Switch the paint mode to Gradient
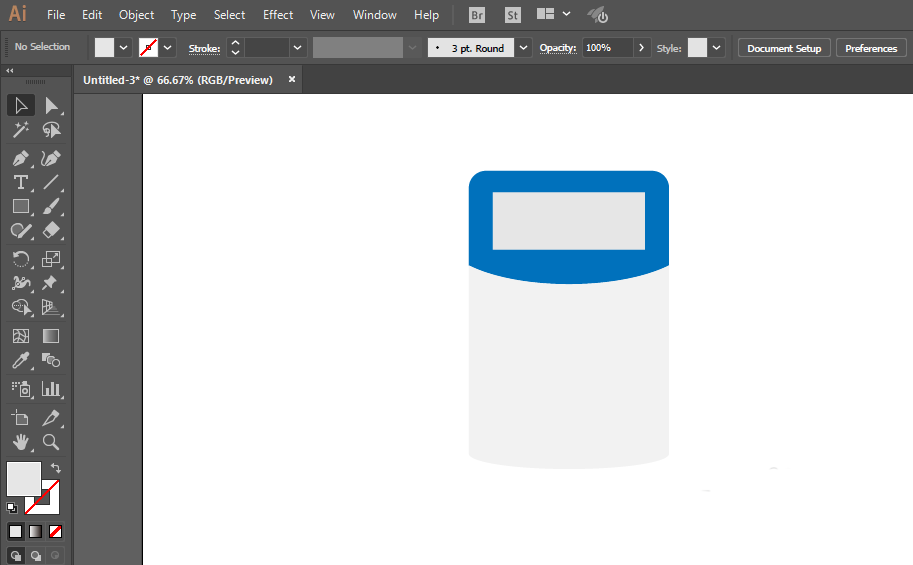This screenshot has height=565, width=913. click(x=36, y=531)
